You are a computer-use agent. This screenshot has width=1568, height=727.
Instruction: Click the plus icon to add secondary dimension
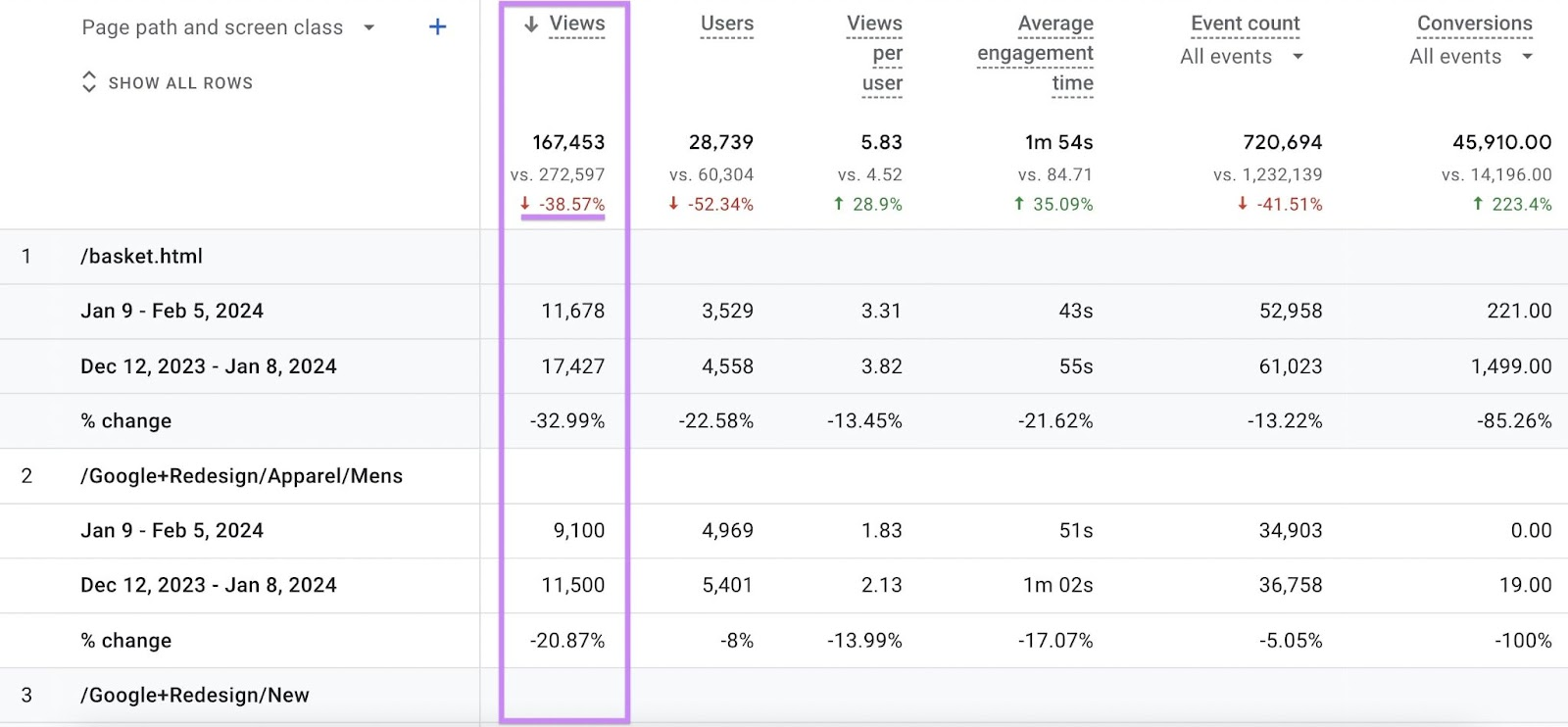(x=436, y=25)
